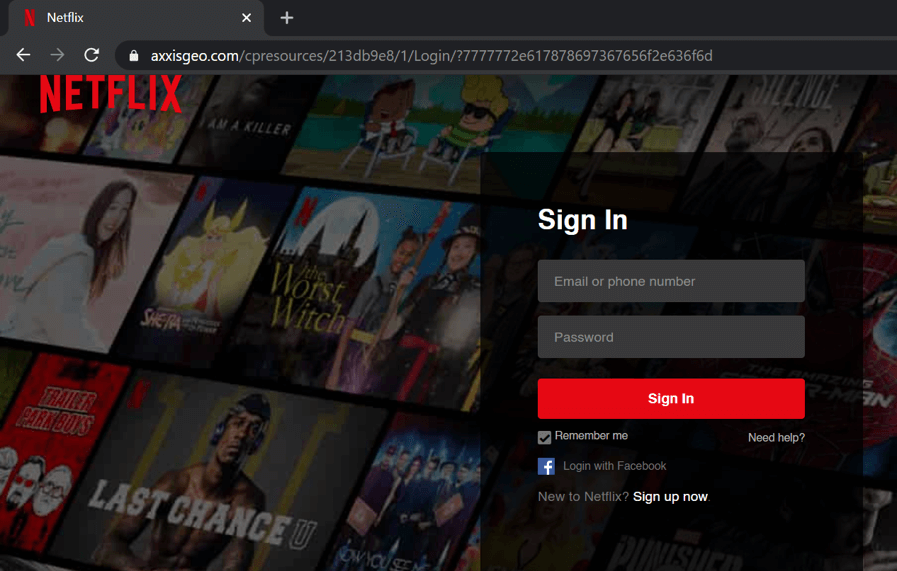This screenshot has width=897, height=571.
Task: Select the Netflix tab title
Action: (x=66, y=18)
